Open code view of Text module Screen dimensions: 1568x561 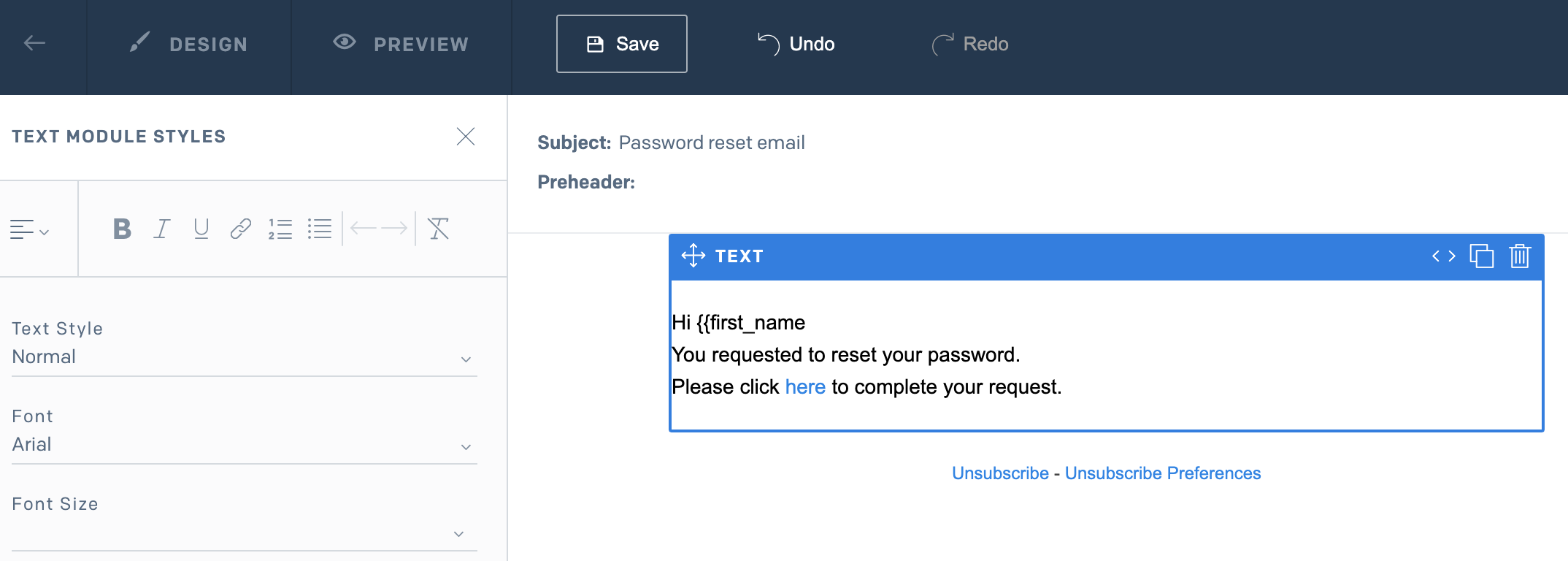click(x=1443, y=256)
